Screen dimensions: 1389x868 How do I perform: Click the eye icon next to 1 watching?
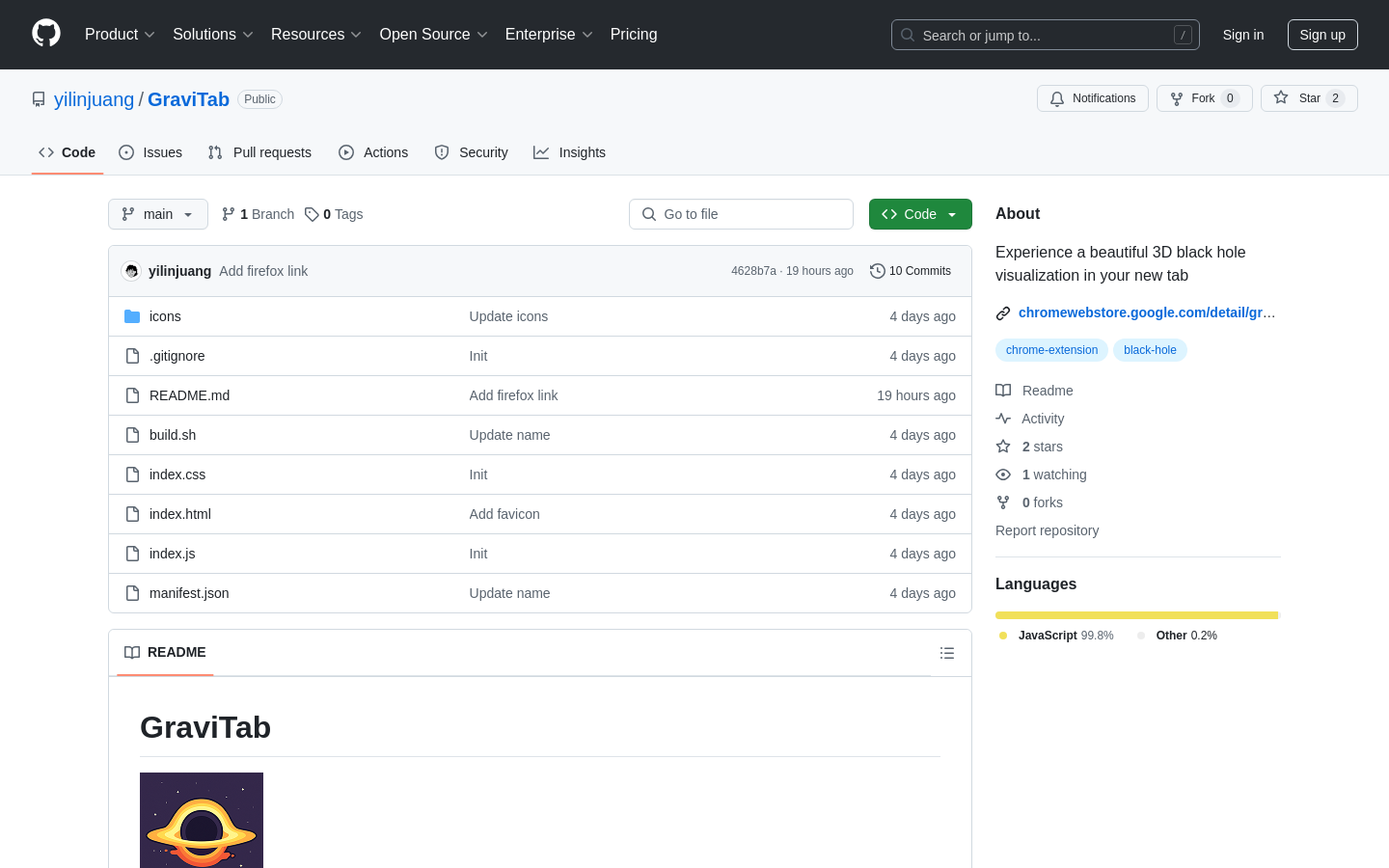(x=1003, y=475)
